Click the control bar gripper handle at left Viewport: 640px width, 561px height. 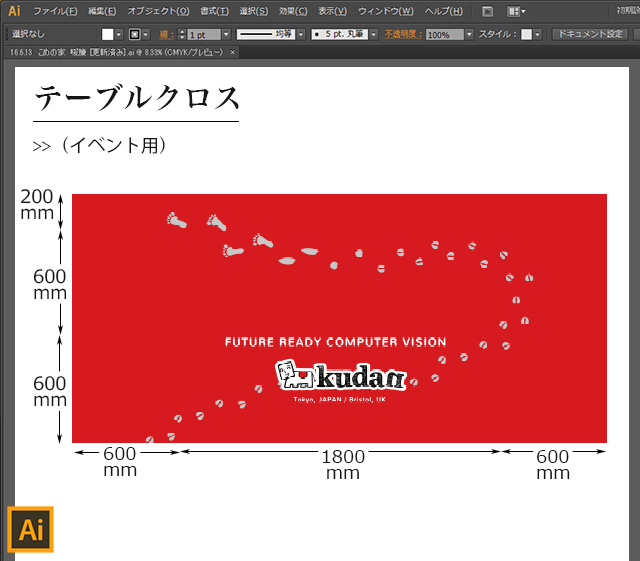coord(7,34)
